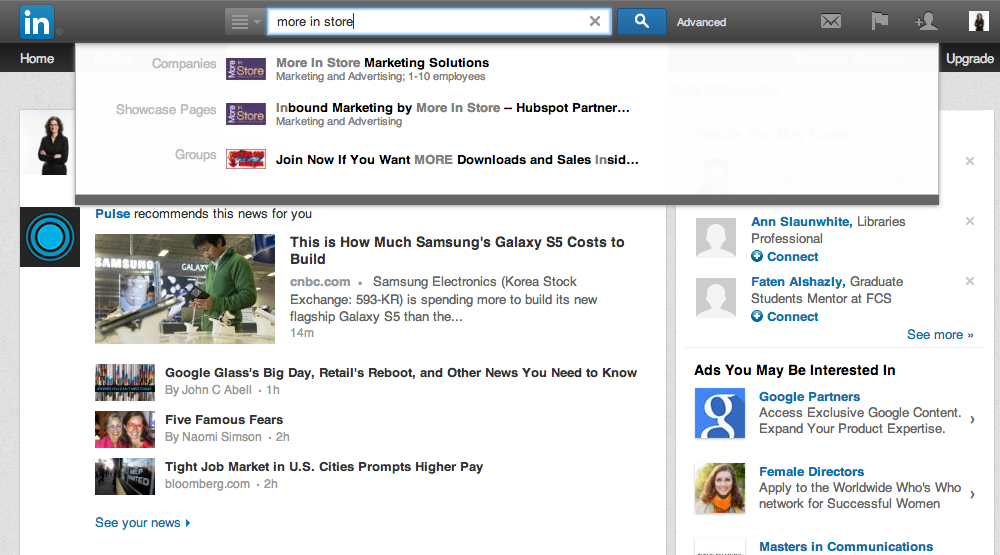1000x555 pixels.
Task: Open the Five Famous Fears article
Action: tap(224, 420)
